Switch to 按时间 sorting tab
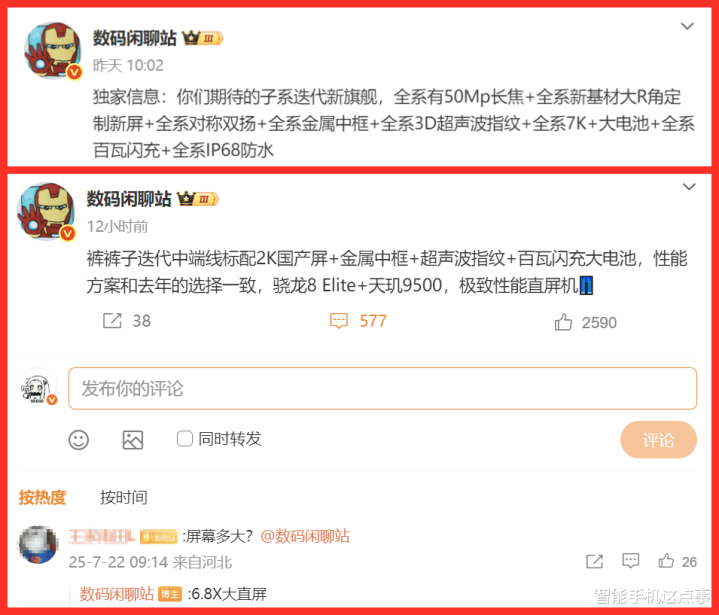719x615 pixels. [123, 497]
